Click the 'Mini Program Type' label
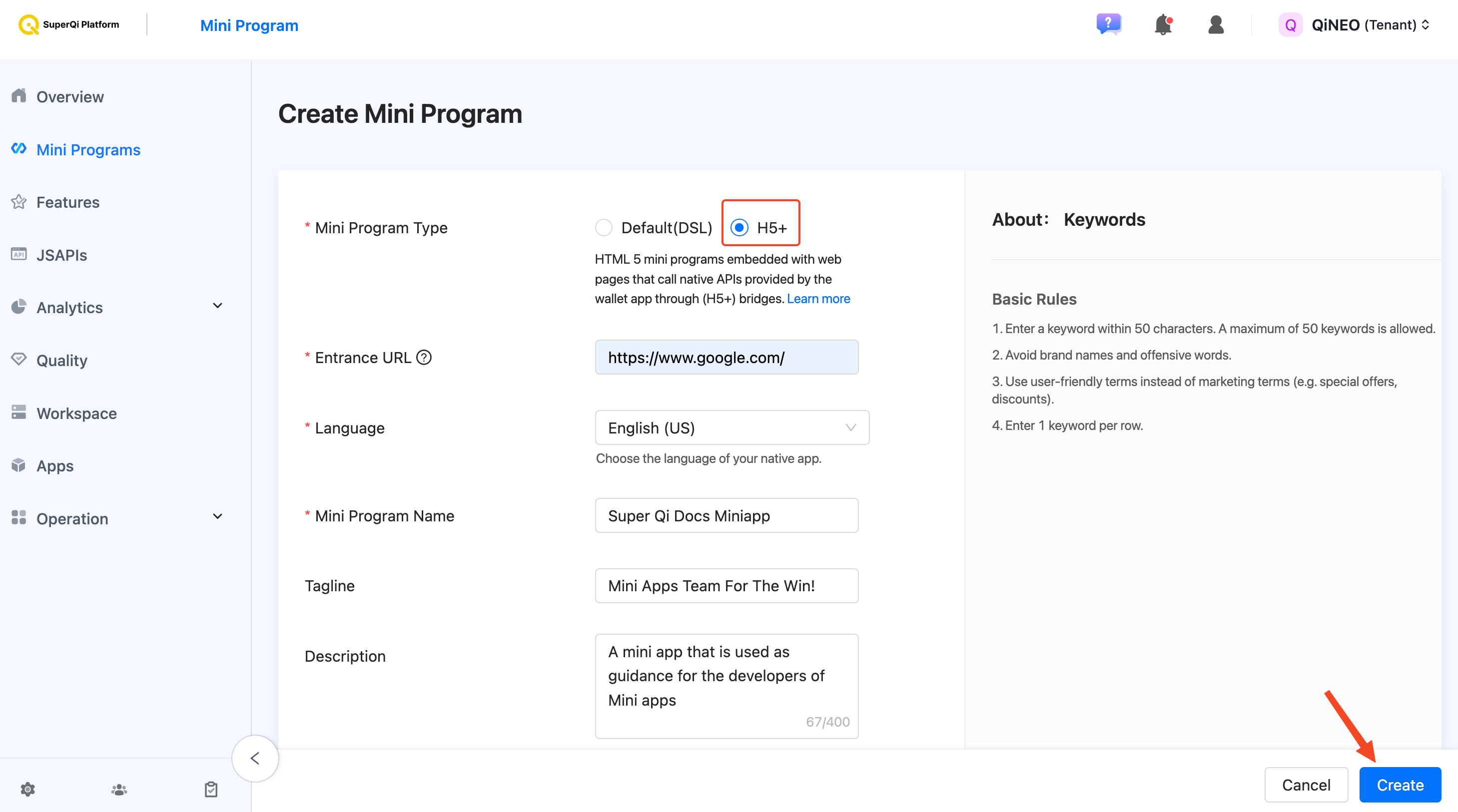This screenshot has width=1458, height=812. 381,228
